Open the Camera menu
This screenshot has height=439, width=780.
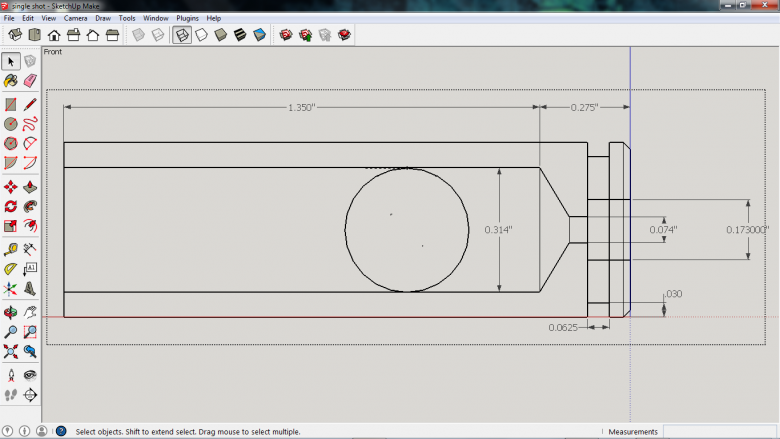pos(75,18)
